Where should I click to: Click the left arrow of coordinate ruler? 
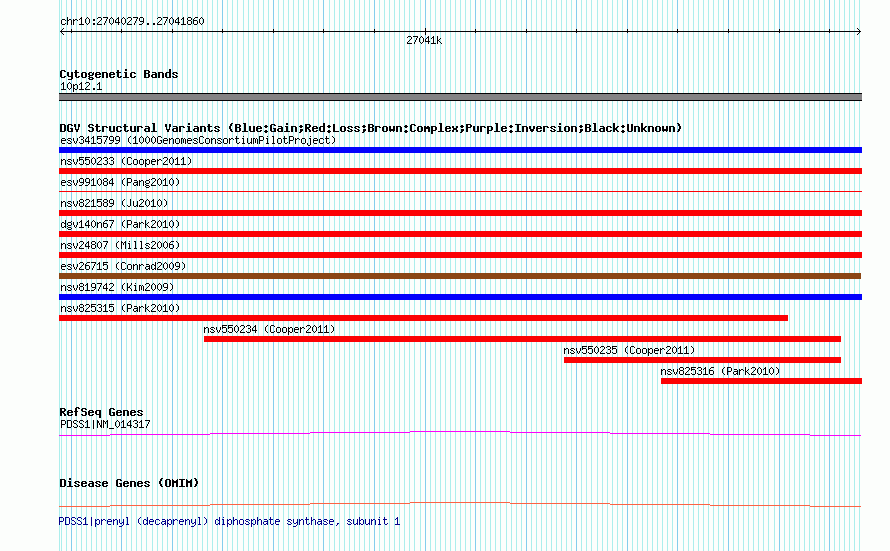pos(62,32)
